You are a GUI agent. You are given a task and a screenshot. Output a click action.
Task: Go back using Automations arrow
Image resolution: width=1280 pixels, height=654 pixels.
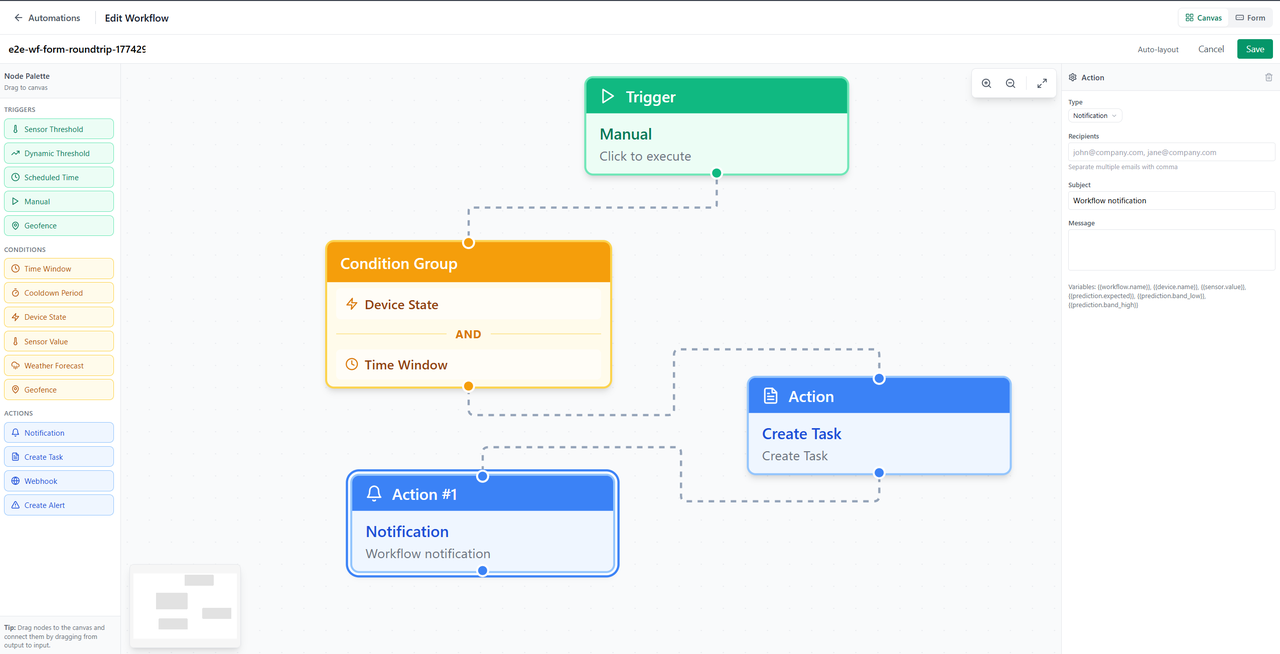[x=47, y=18]
